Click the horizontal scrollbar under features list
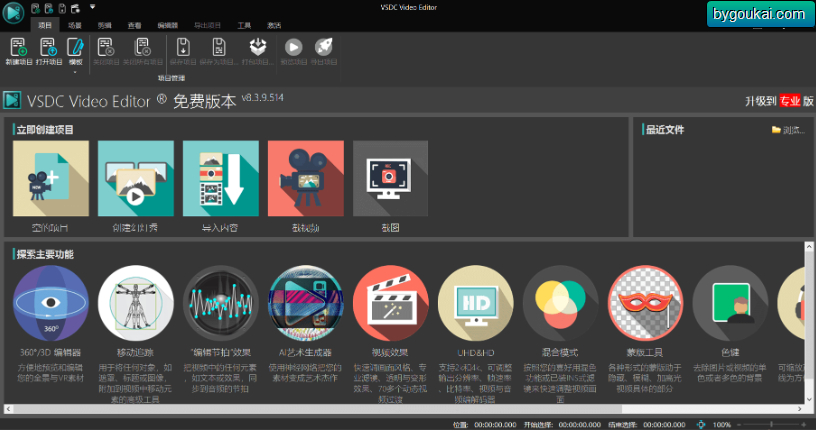 pyautogui.click(x=317, y=409)
